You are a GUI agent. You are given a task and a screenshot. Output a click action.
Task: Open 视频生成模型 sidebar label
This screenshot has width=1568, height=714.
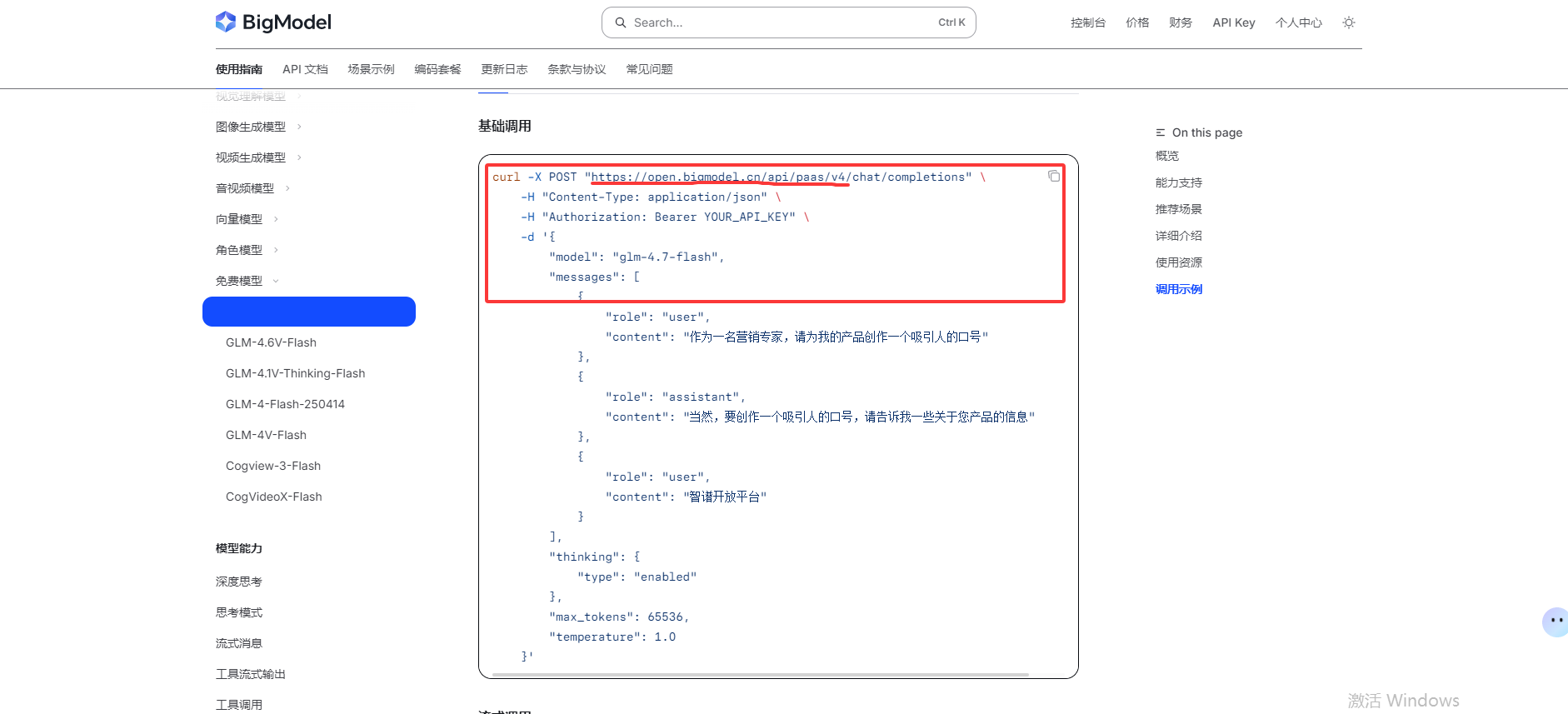coord(251,157)
